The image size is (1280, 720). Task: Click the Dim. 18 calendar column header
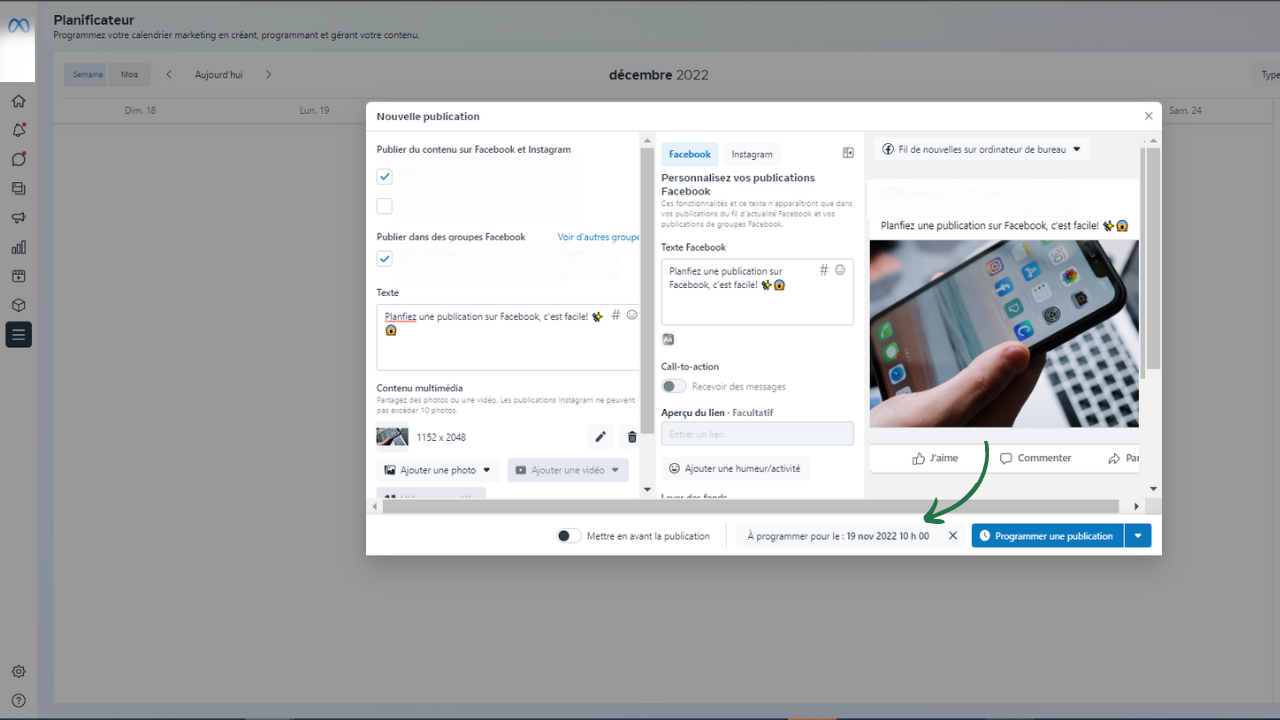pyautogui.click(x=140, y=110)
